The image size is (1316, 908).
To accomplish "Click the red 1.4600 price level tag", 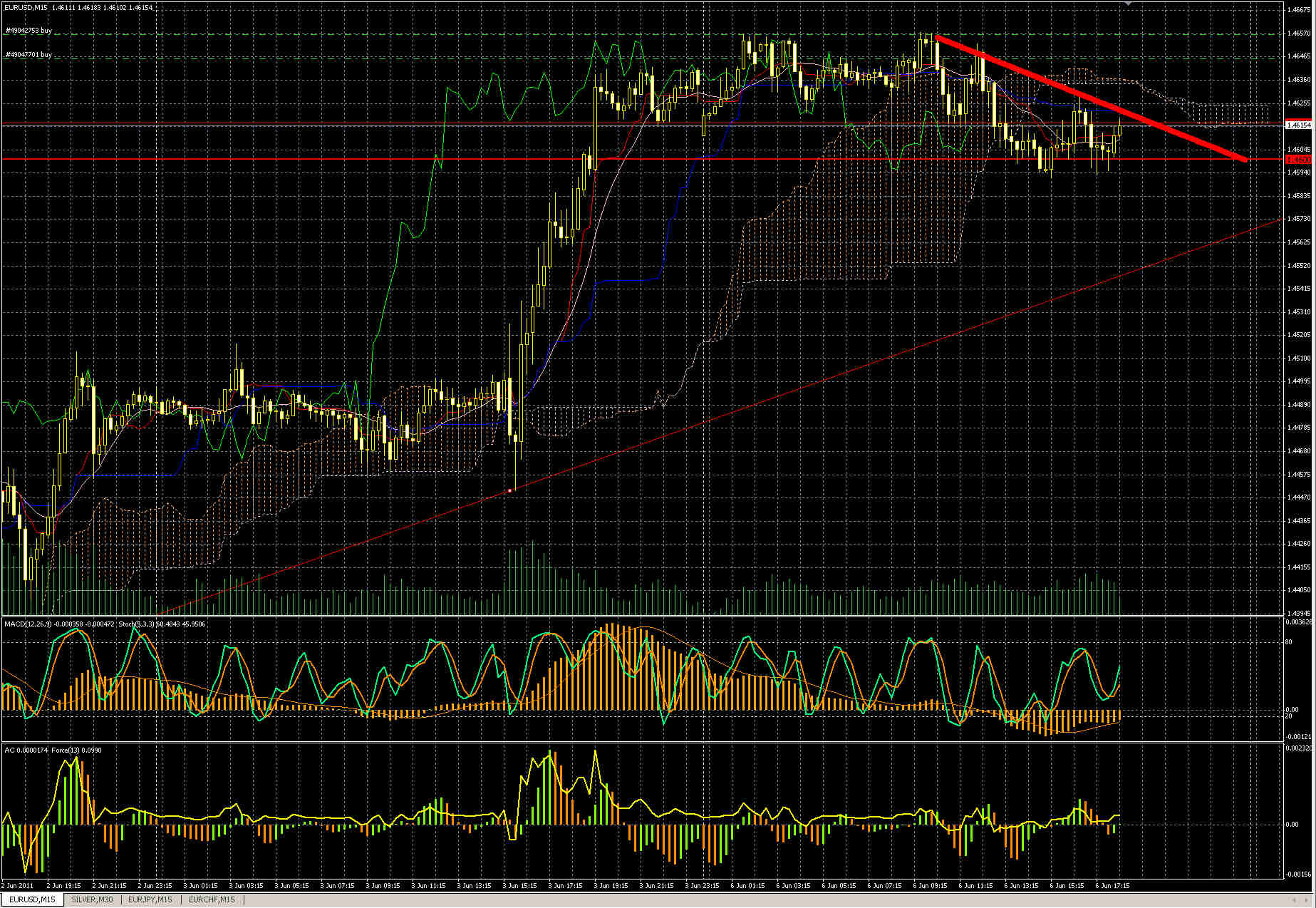I will click(1298, 160).
